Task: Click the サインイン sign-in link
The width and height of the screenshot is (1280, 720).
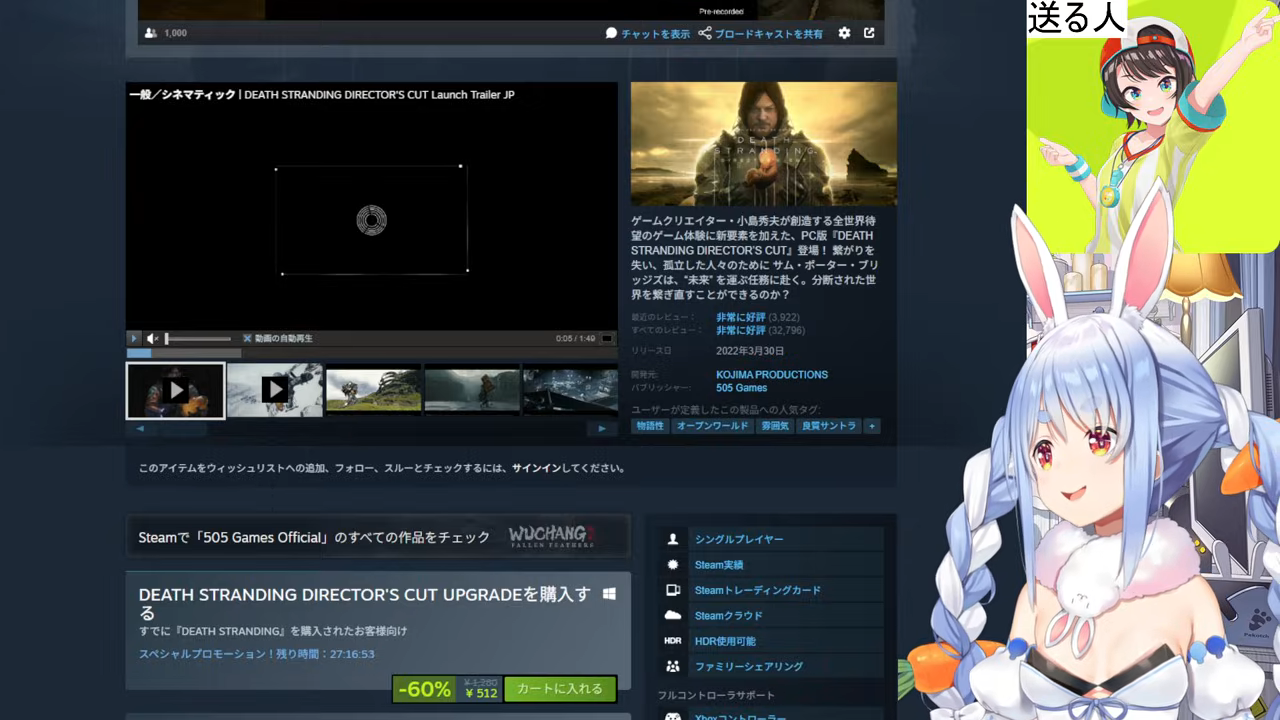Action: (537, 468)
